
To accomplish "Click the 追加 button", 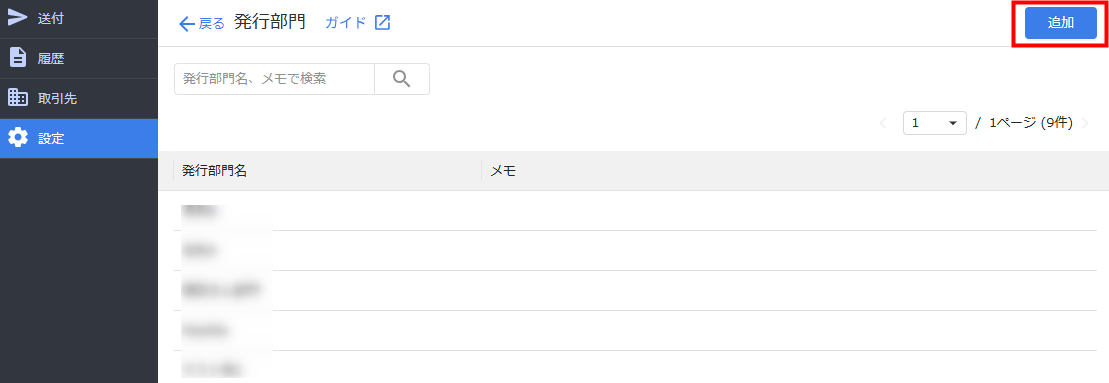I will [x=1060, y=23].
